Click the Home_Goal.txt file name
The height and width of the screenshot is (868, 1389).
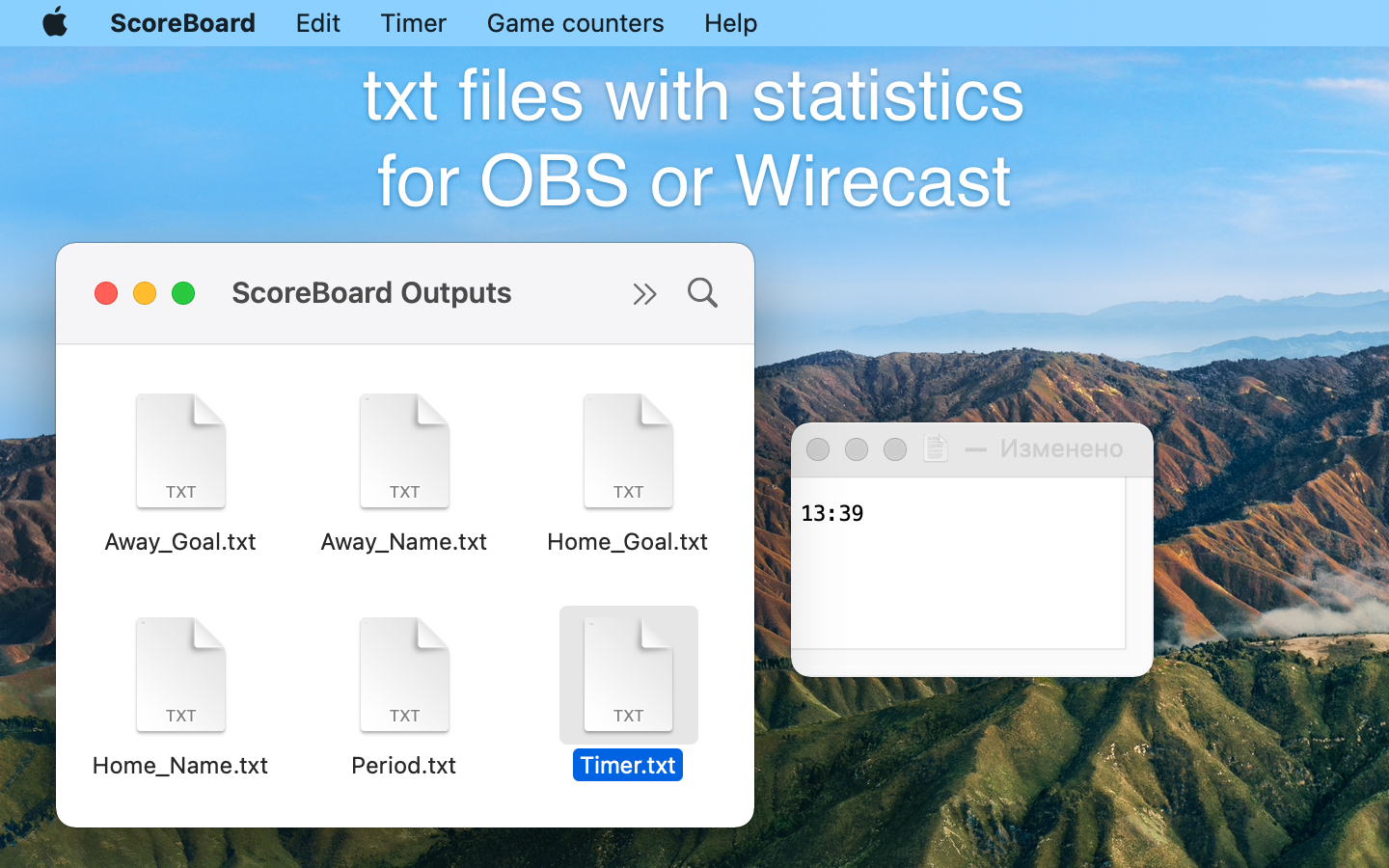pyautogui.click(x=628, y=542)
